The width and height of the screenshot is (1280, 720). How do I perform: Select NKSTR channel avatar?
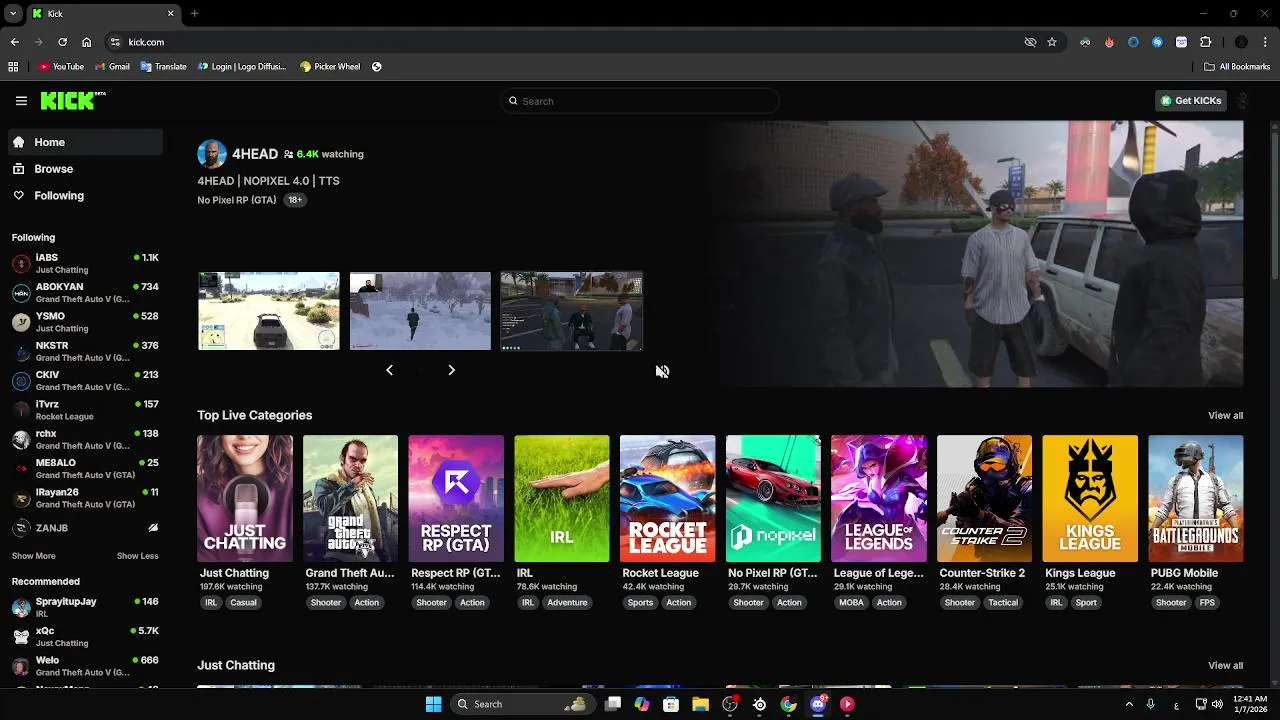click(x=21, y=351)
